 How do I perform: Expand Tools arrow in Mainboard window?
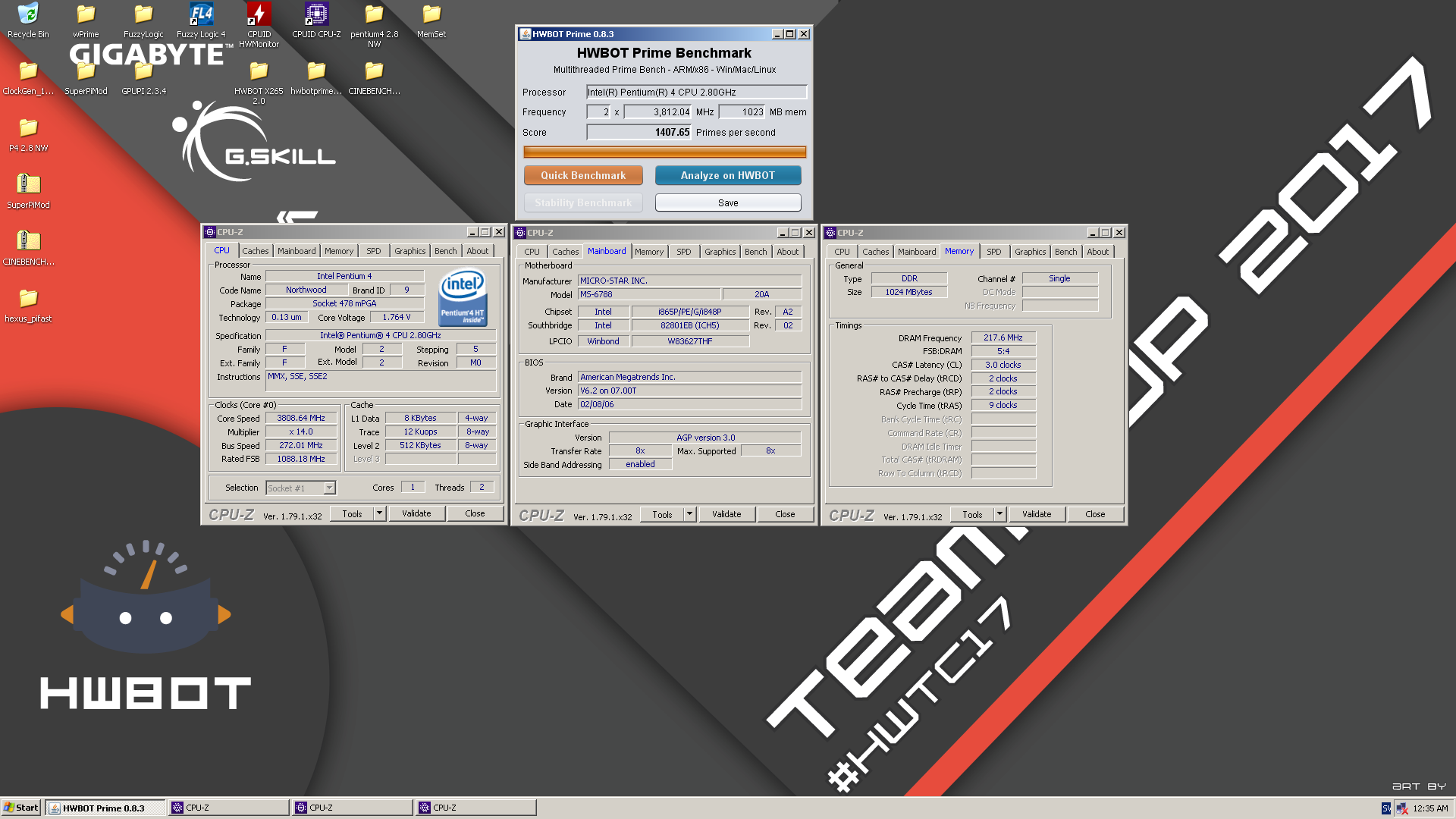click(x=689, y=514)
